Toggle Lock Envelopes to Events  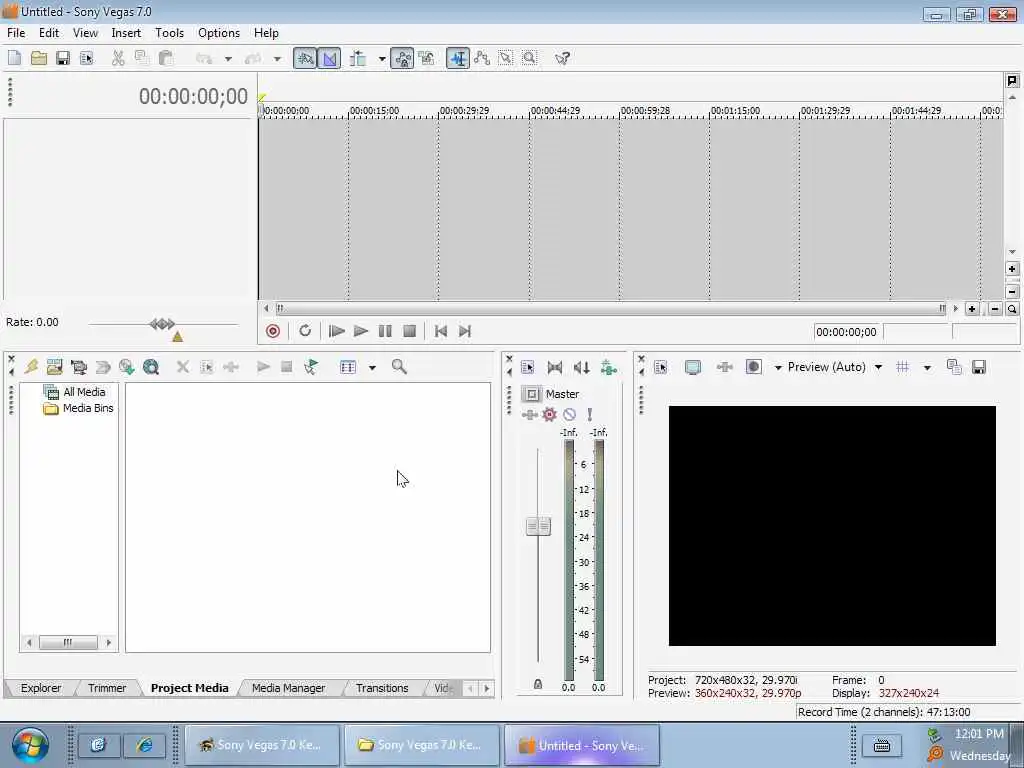[402, 58]
